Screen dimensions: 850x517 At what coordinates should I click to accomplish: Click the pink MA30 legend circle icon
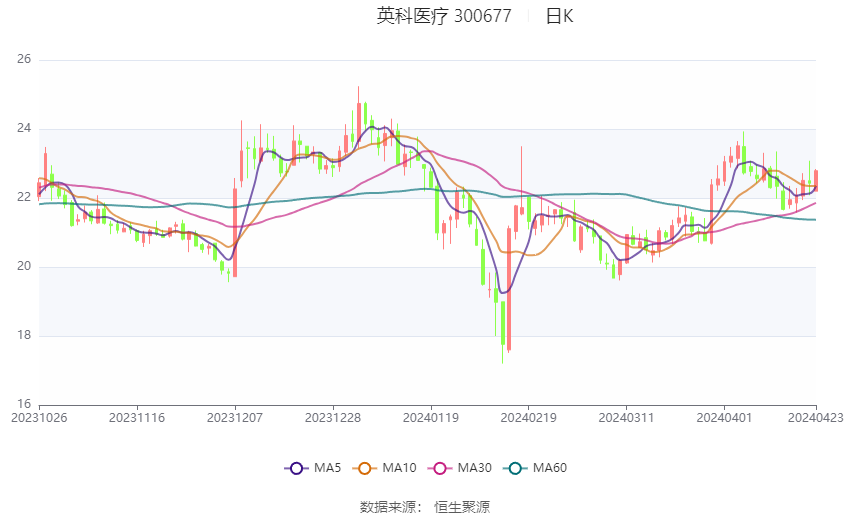[440, 468]
